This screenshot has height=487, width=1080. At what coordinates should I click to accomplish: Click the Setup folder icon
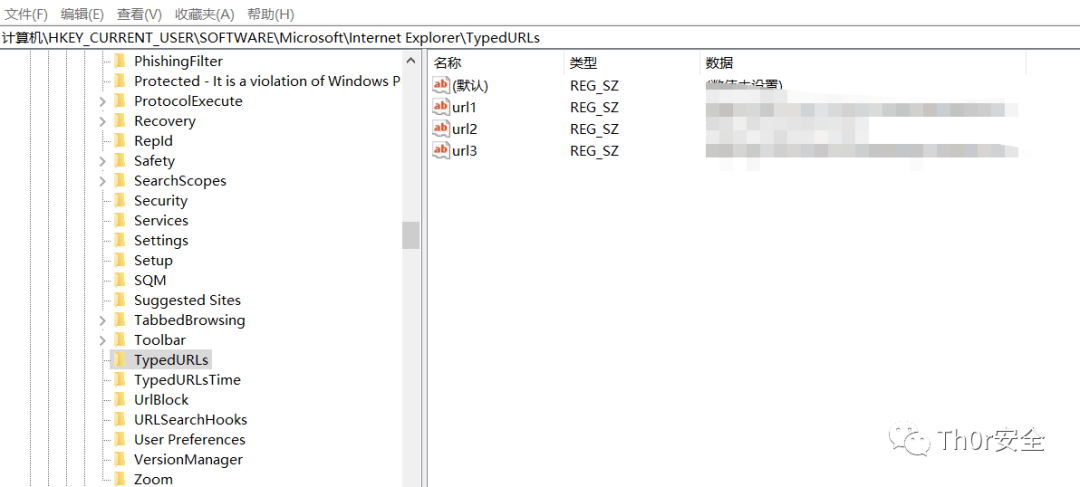point(120,260)
